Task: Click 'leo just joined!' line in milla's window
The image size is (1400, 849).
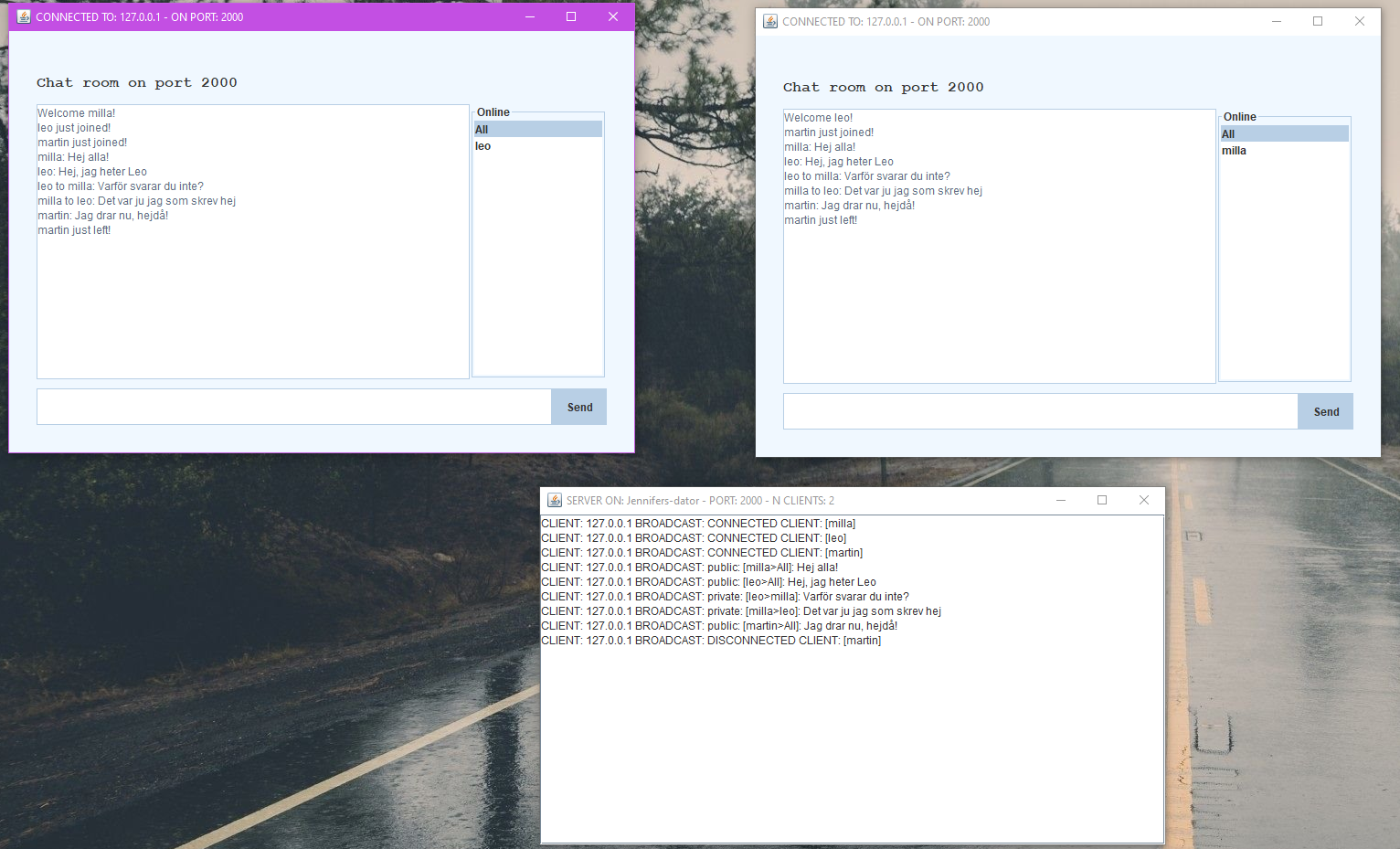Action: tap(74, 128)
